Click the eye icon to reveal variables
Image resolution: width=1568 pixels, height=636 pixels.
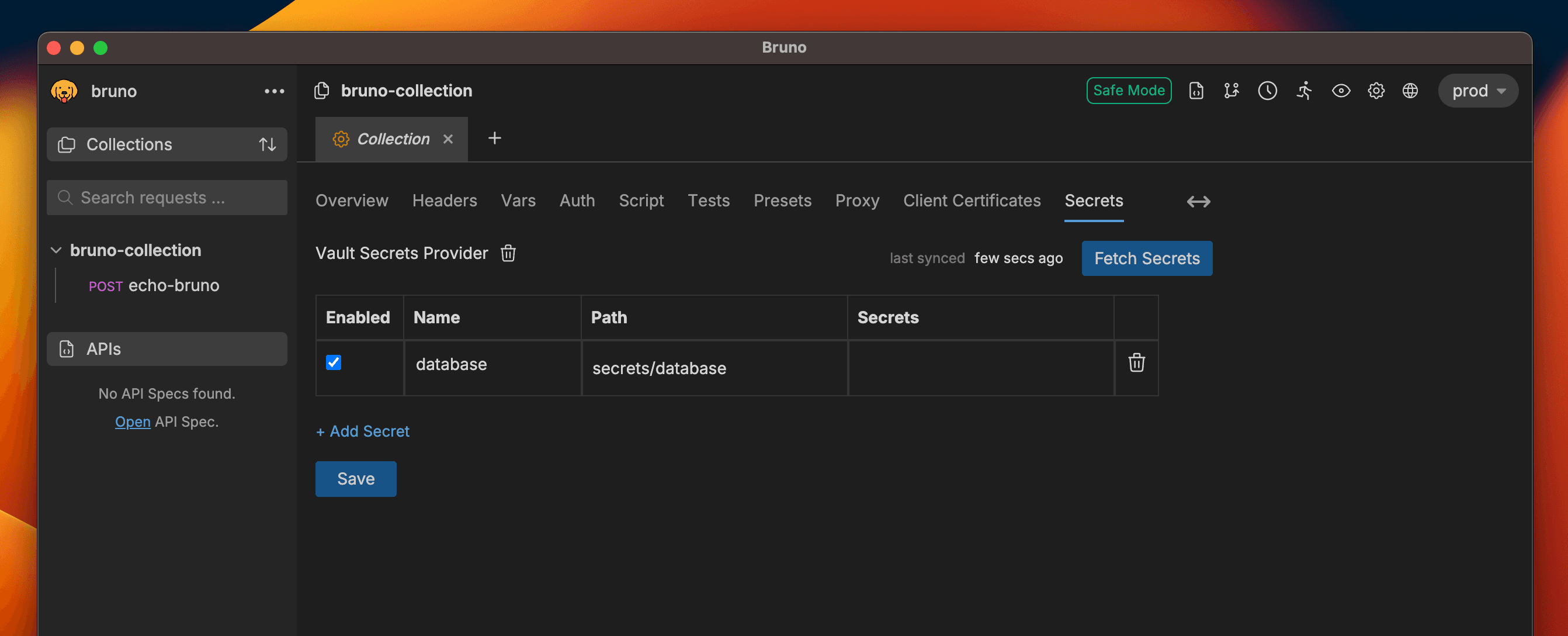click(x=1341, y=90)
